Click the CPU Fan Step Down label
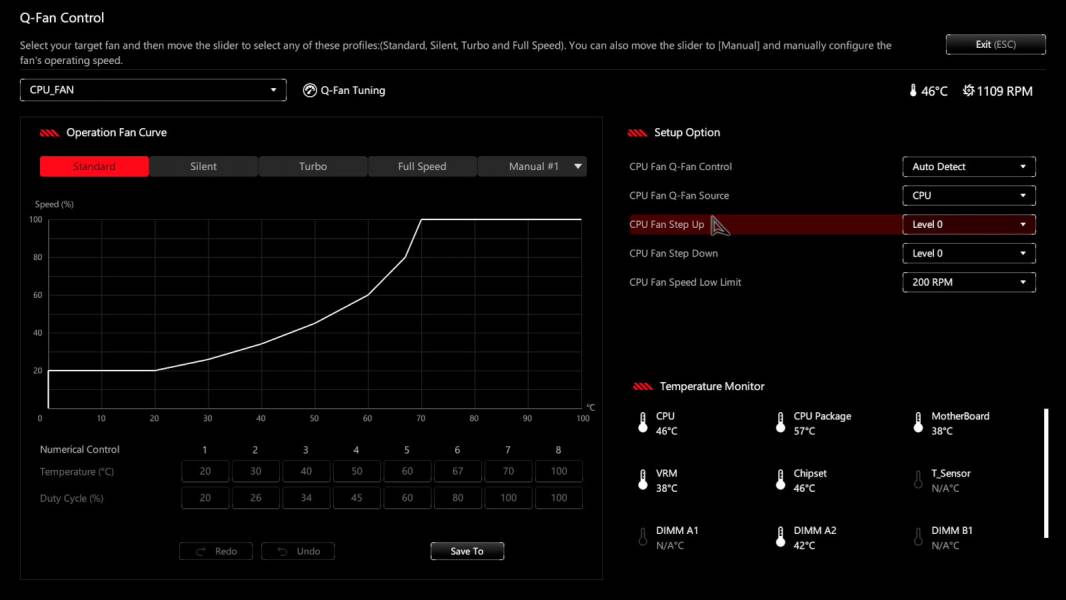 point(673,253)
